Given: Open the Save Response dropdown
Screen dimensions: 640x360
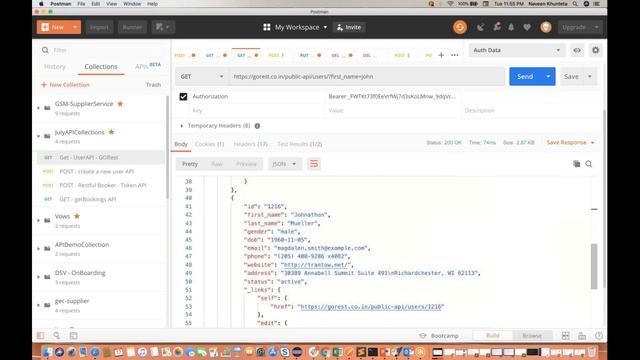Looking at the screenshot, I should tap(570, 142).
